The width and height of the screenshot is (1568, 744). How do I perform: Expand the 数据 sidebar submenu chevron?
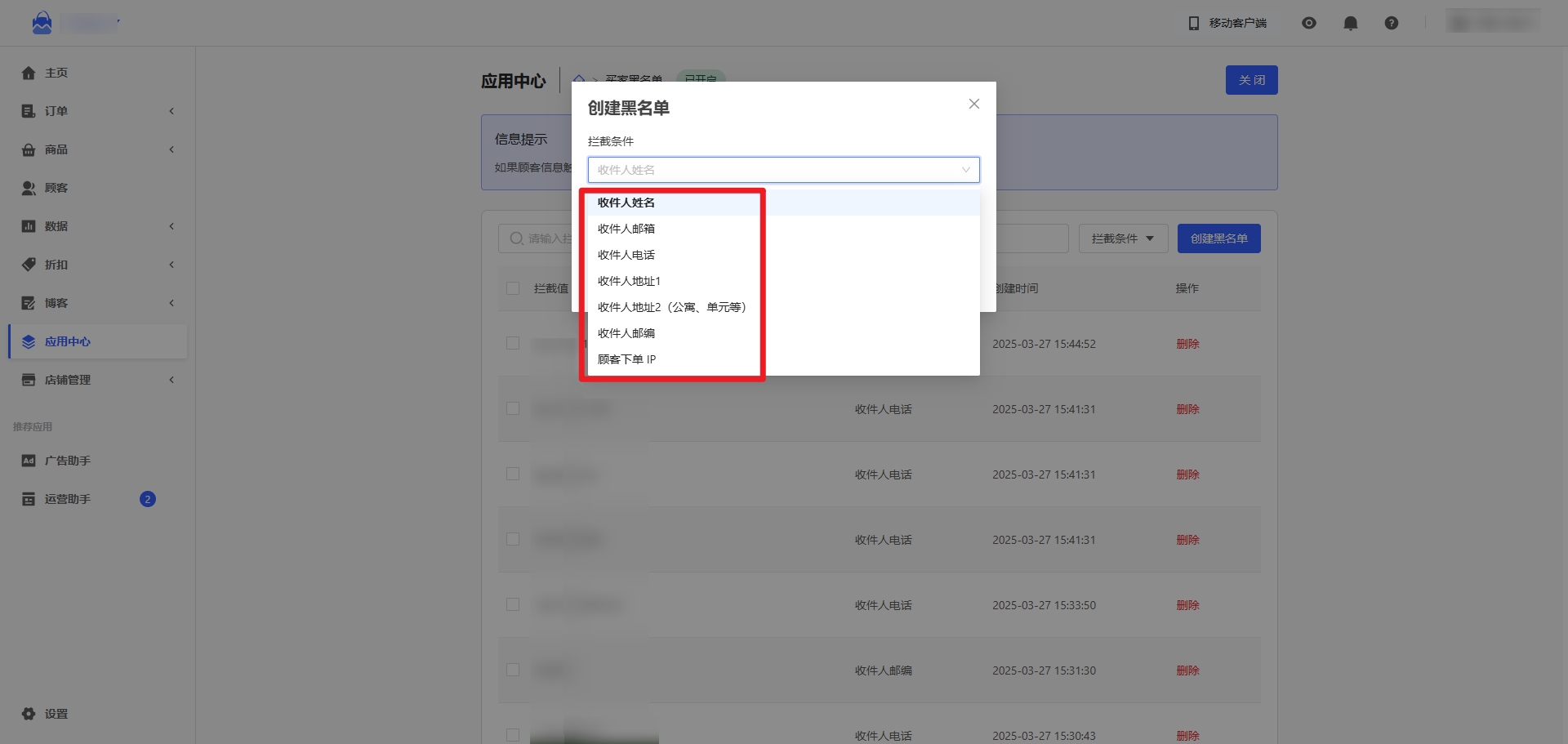point(171,226)
